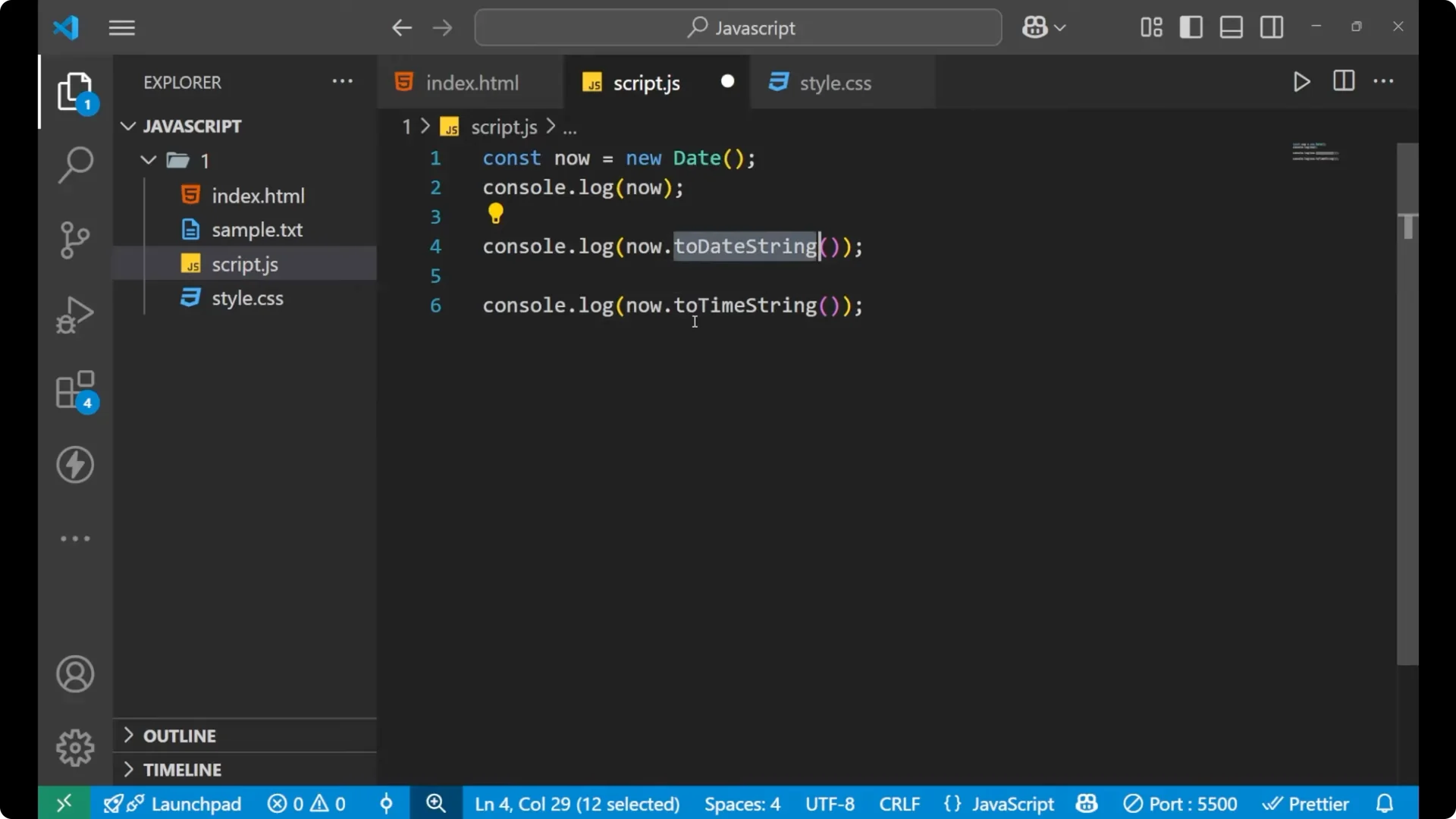Open the Run and Debug view
Viewport: 1456px width, 819px height.
pyautogui.click(x=74, y=314)
